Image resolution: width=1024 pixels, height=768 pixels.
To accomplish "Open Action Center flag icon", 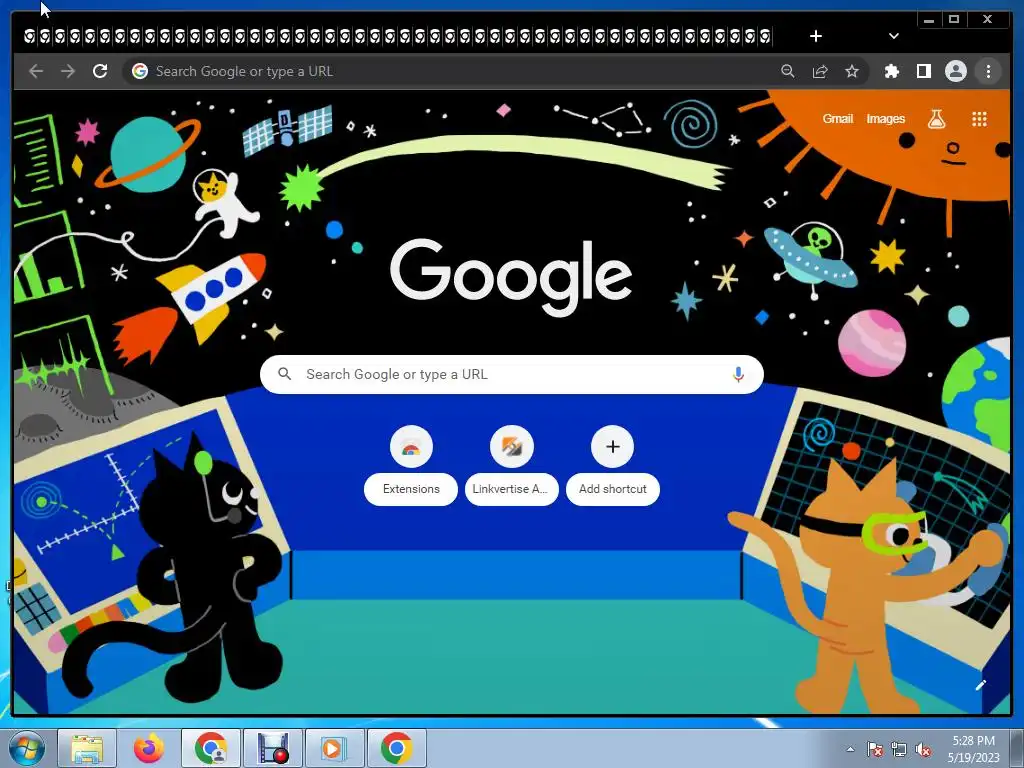I will [874, 749].
